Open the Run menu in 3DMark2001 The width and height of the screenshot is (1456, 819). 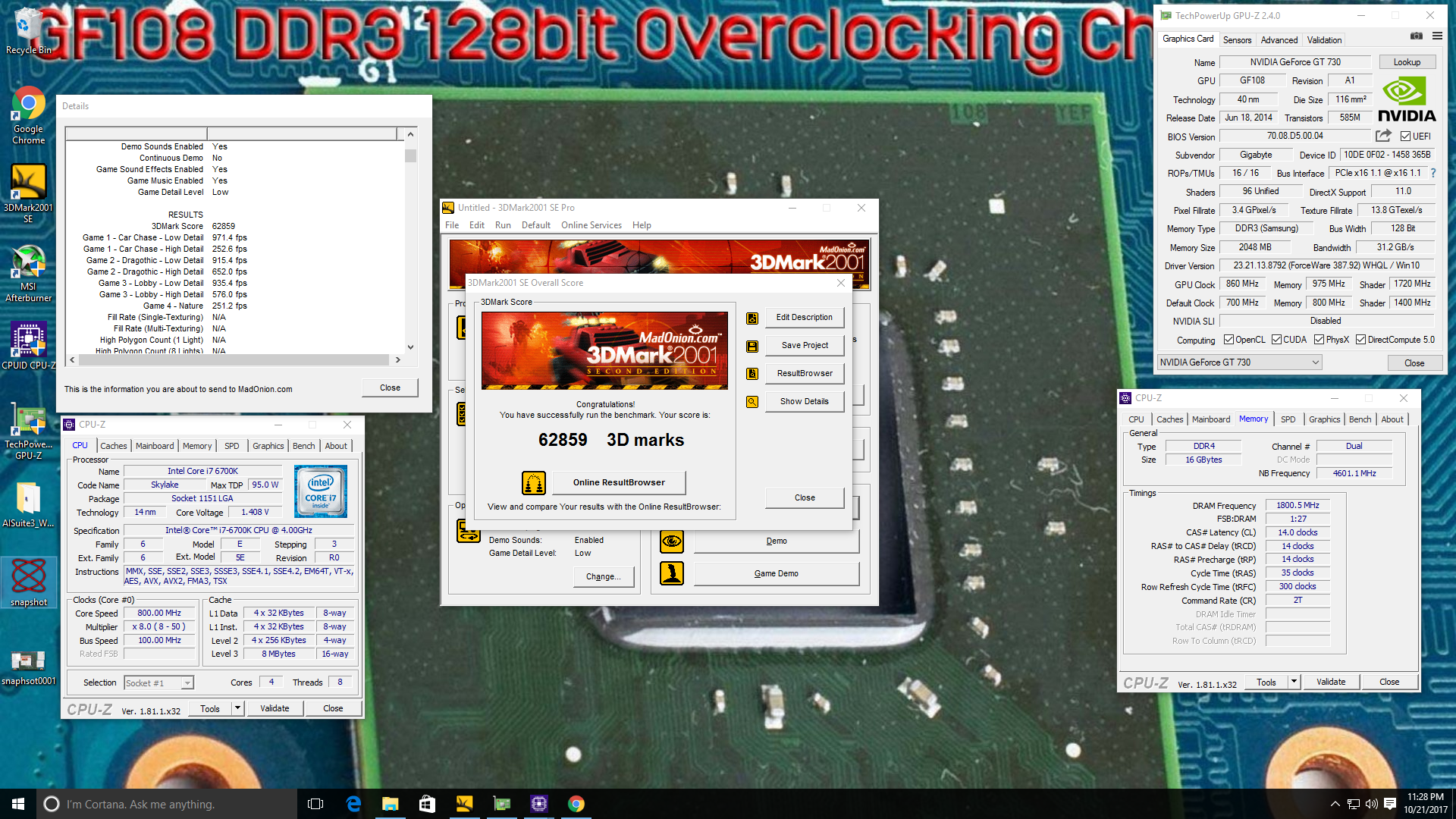tap(503, 225)
